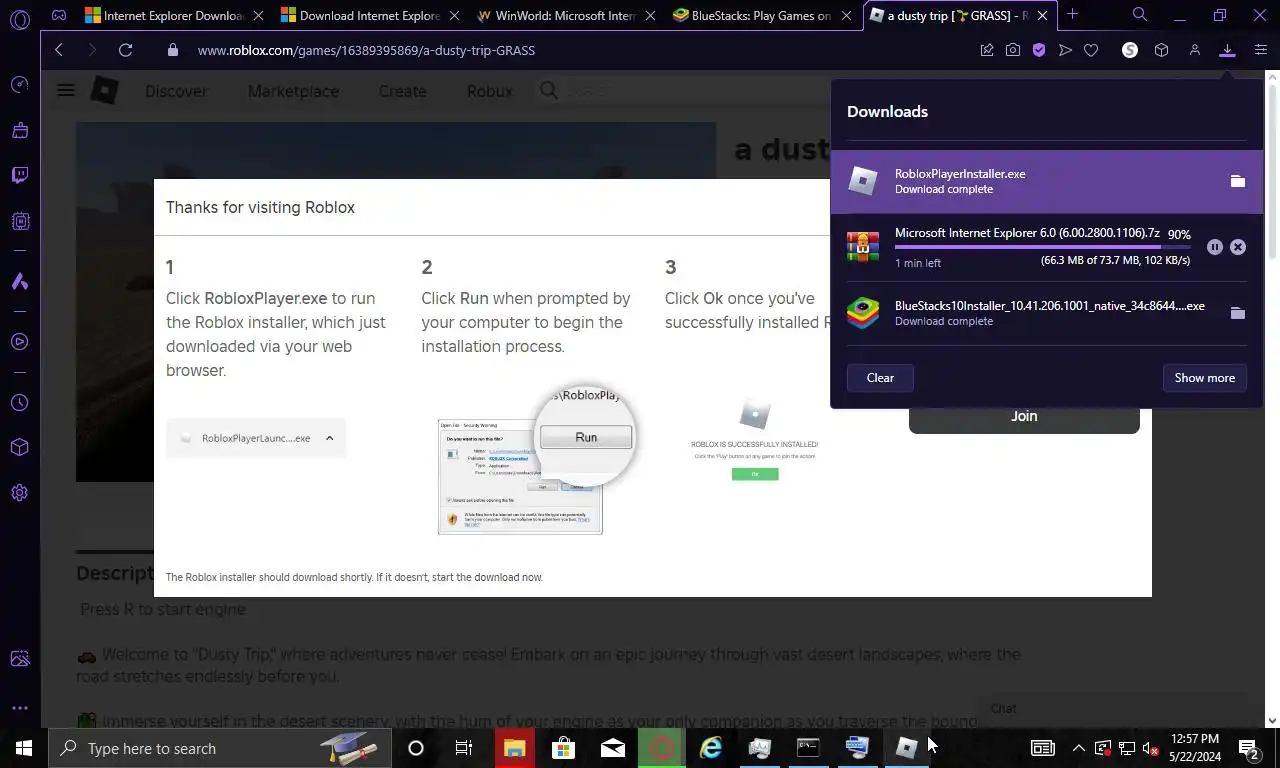Open the Windows Start menu
This screenshot has height=768, width=1280.
pyautogui.click(x=23, y=748)
